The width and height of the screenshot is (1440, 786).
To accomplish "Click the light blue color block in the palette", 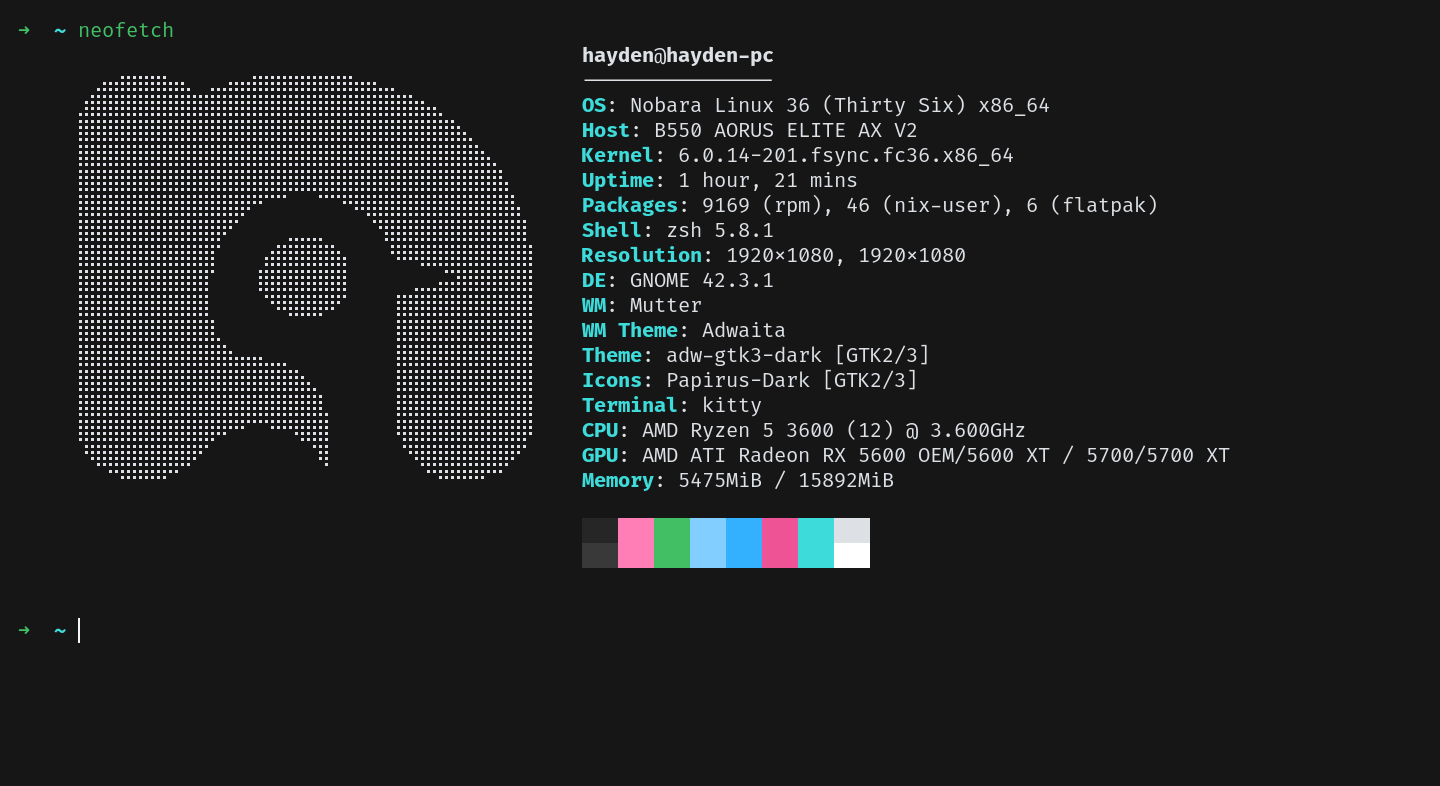I will (708, 543).
